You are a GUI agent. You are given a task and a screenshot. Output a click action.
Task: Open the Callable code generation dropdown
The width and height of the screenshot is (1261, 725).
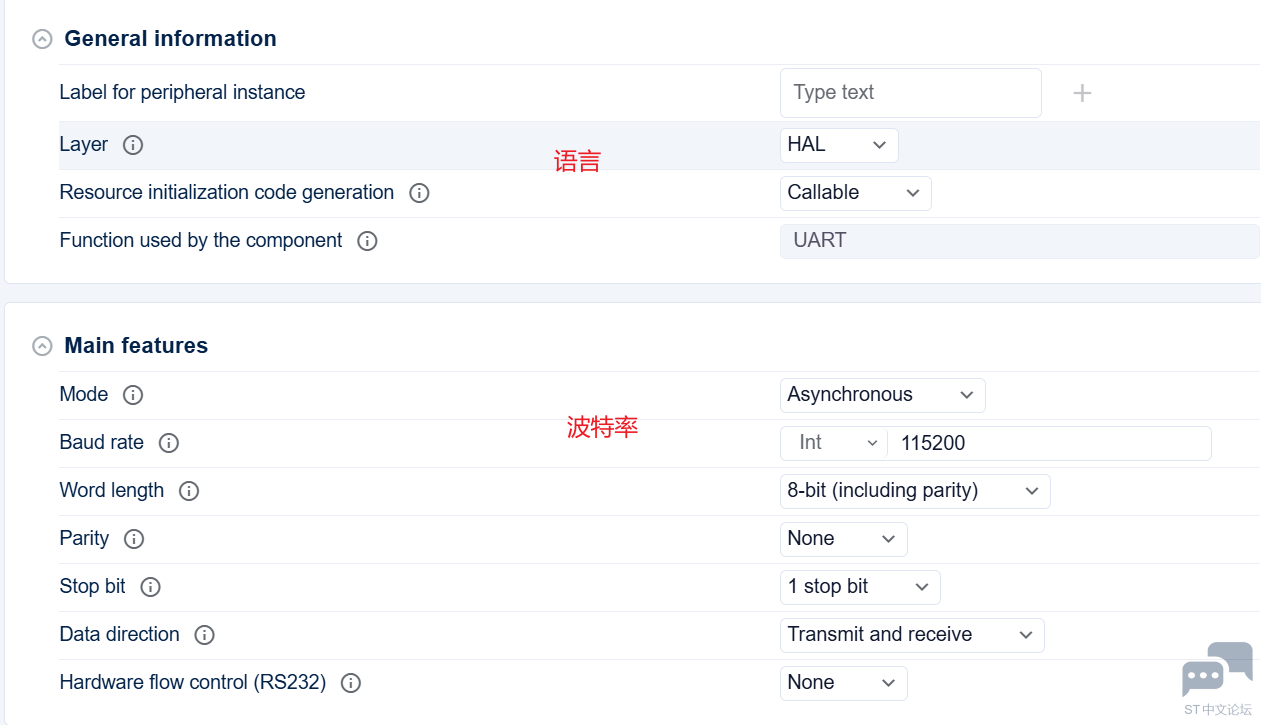(855, 193)
